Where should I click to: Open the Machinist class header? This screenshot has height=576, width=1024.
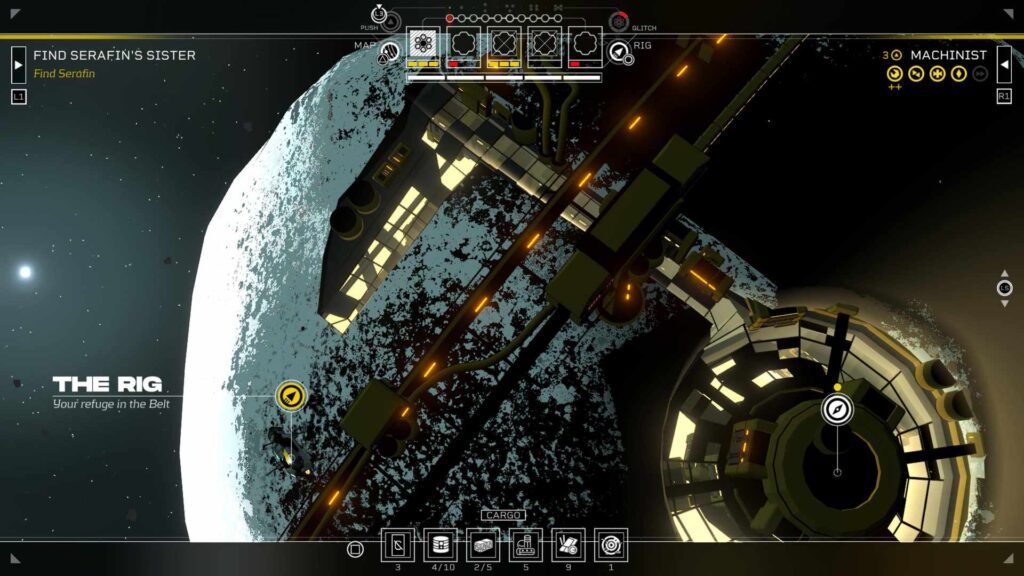948,55
